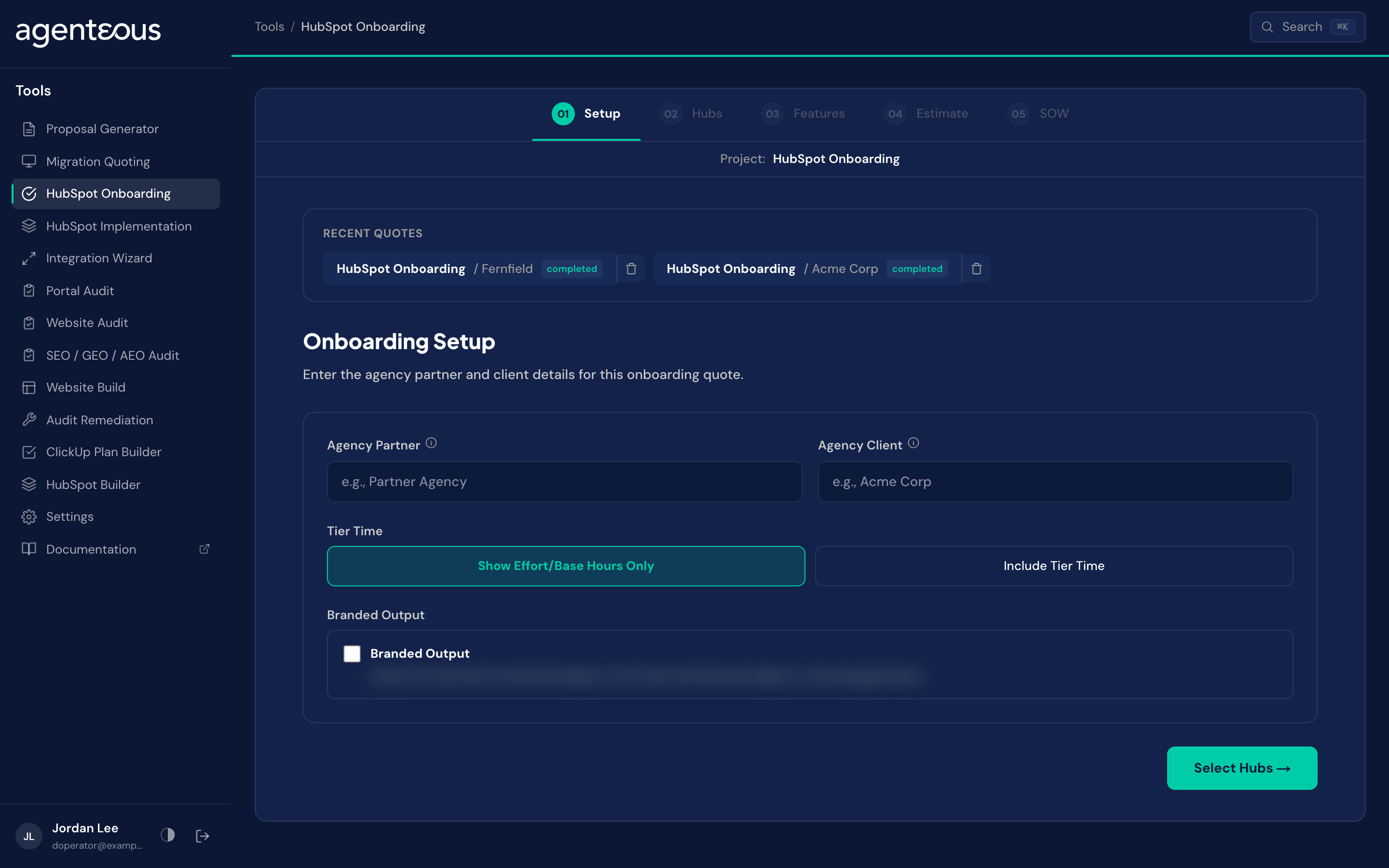Click the SEO / GEO / AEO Audit icon

click(x=29, y=355)
